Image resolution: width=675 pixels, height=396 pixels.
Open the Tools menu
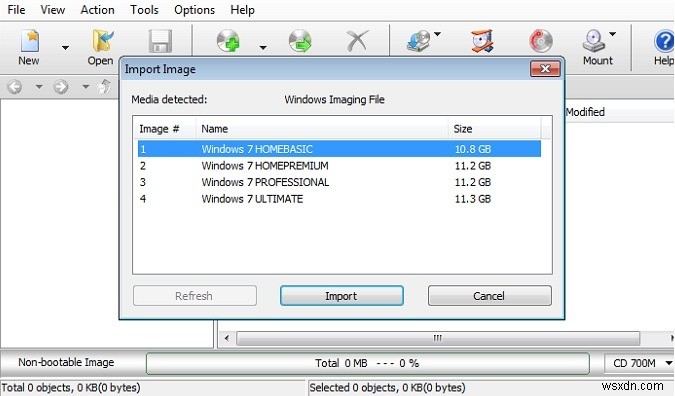click(x=144, y=10)
